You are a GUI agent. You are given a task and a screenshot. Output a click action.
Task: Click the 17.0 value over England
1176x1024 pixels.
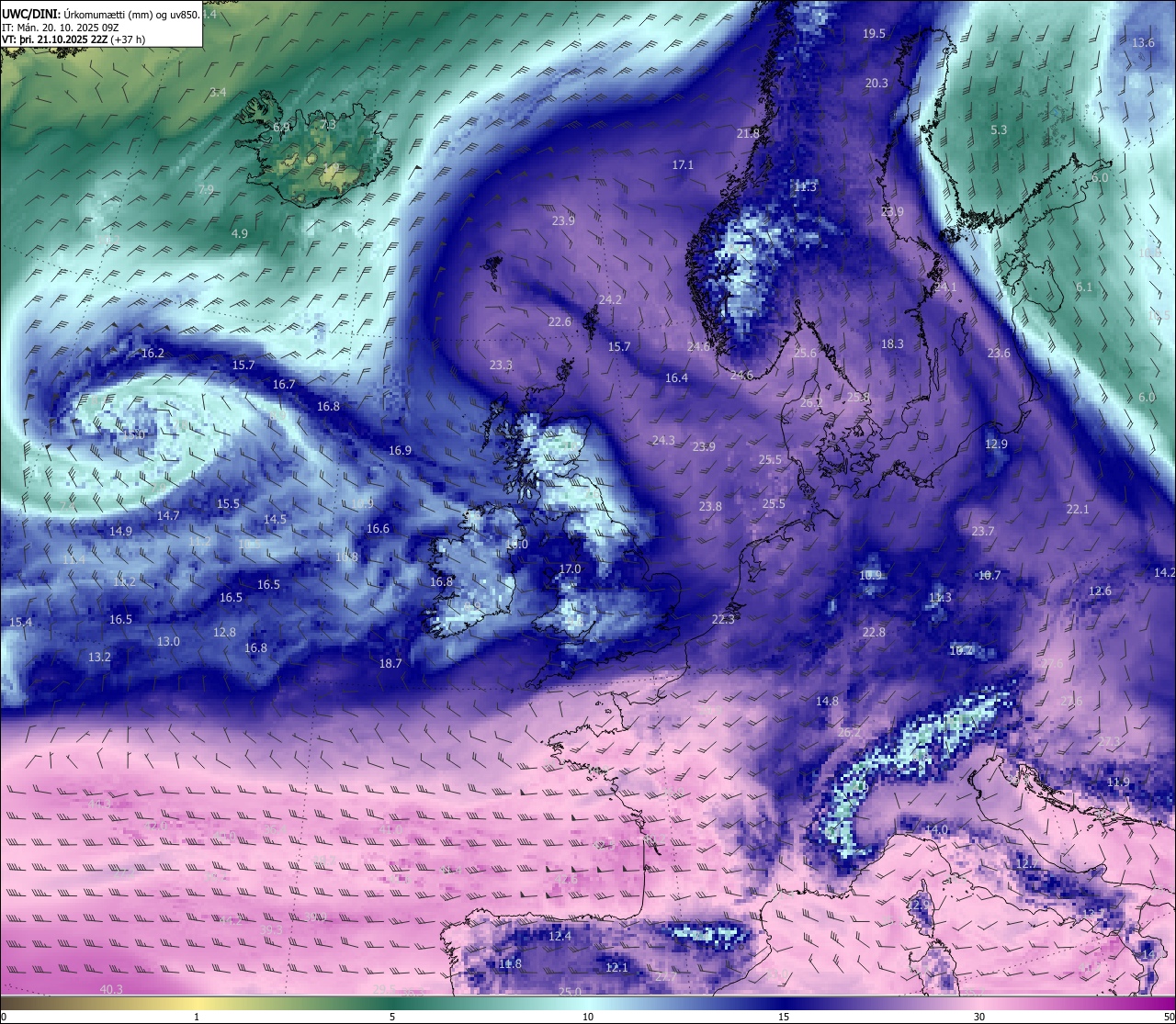pyautogui.click(x=570, y=569)
